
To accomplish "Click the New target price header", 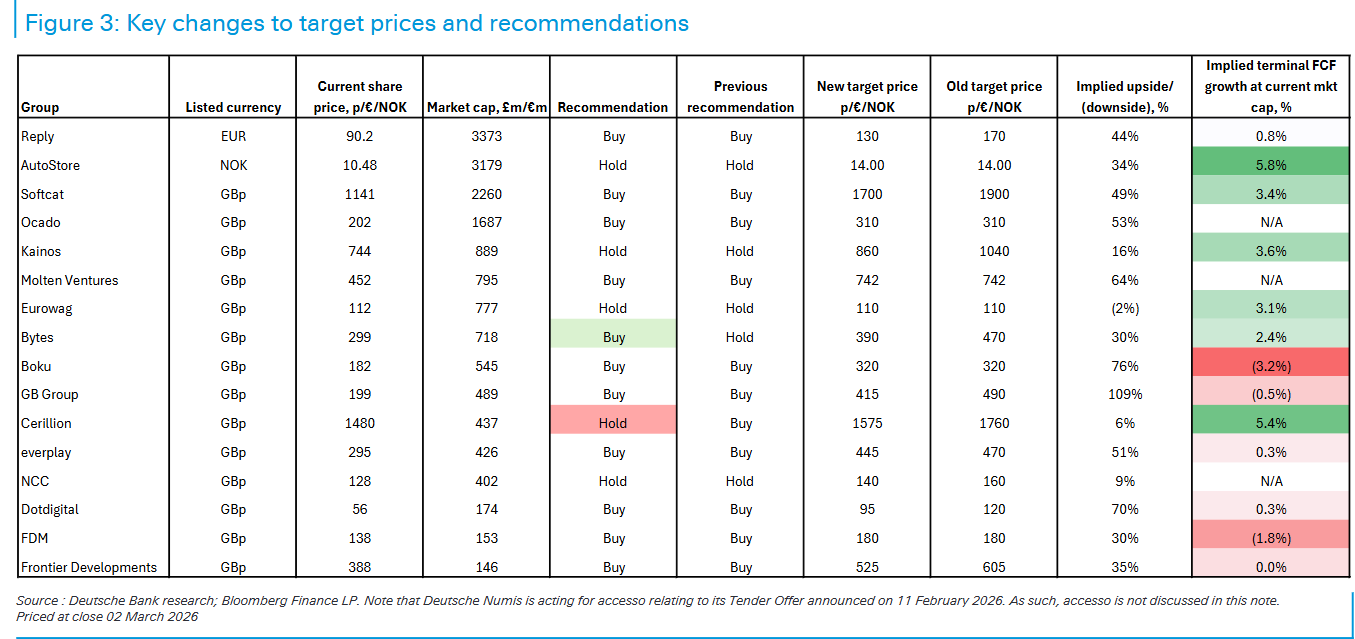I will [x=867, y=96].
